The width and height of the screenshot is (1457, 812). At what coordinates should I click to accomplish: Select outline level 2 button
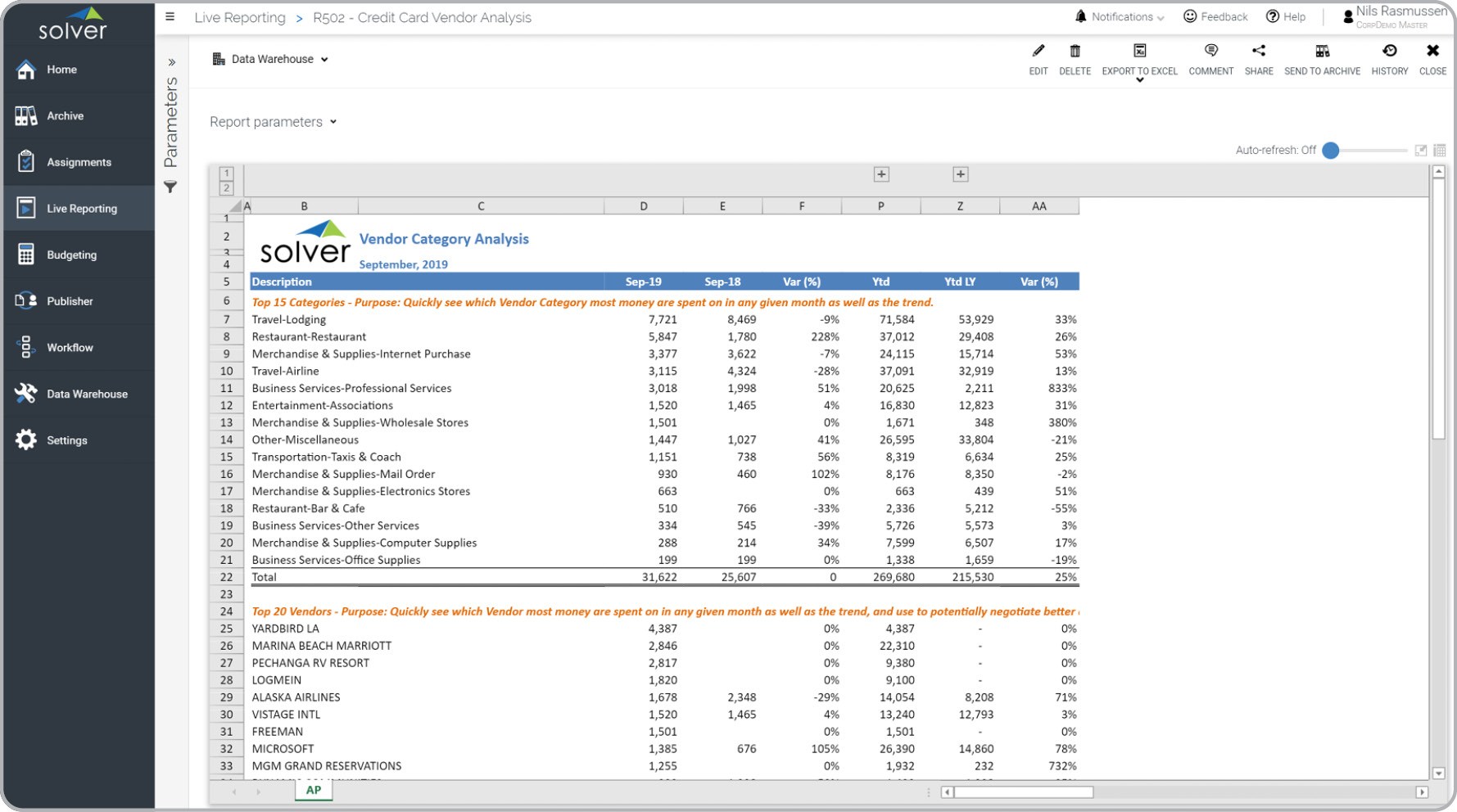coord(227,188)
